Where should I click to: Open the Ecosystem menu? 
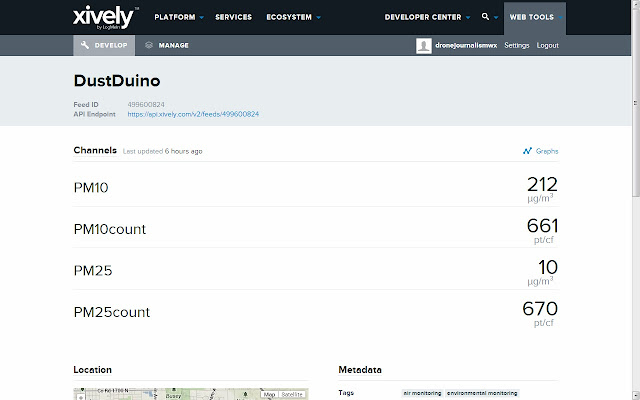(289, 17)
